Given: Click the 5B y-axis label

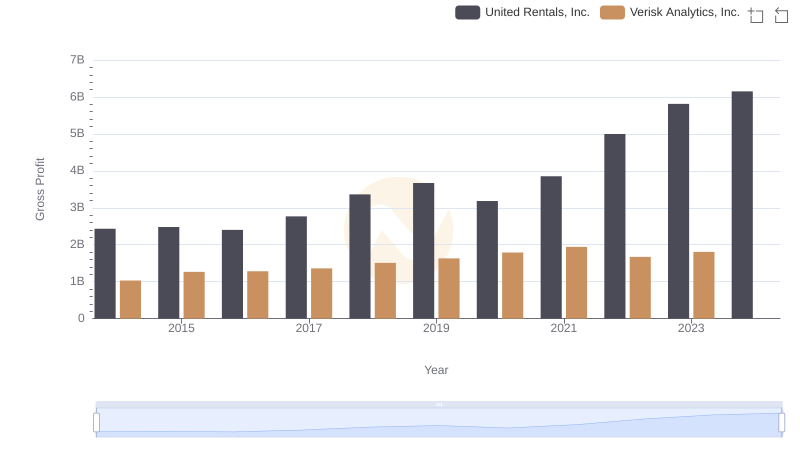Looking at the screenshot, I should coord(77,134).
